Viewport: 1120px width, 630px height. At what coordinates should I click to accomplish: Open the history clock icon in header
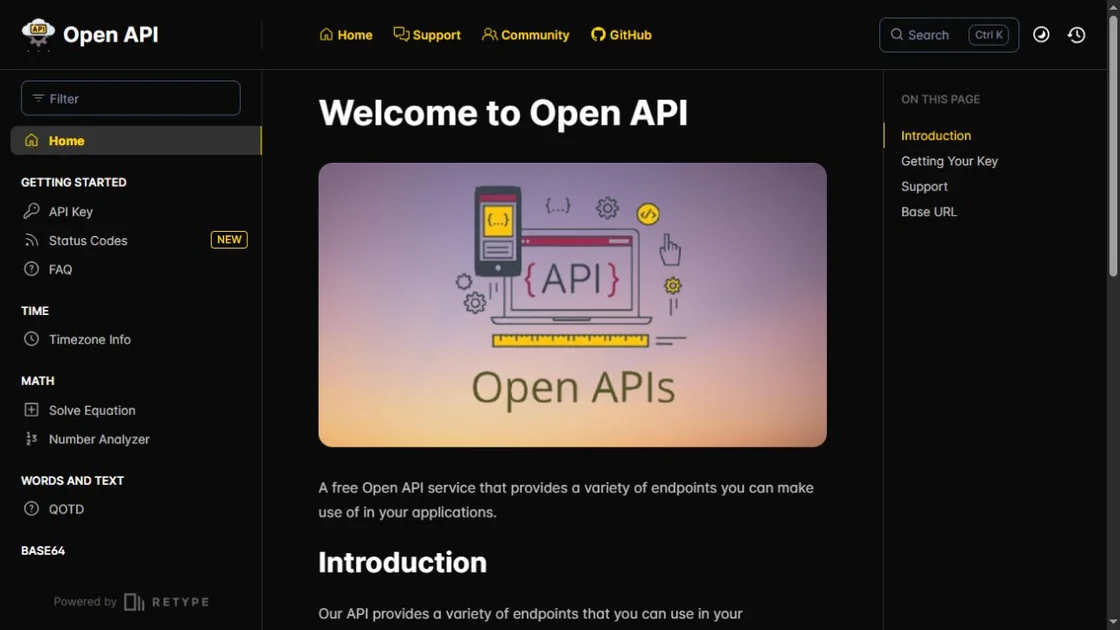pyautogui.click(x=1076, y=34)
